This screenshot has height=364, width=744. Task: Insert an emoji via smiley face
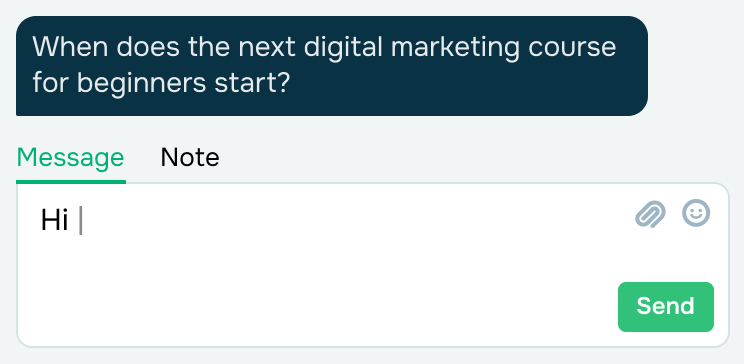(x=696, y=213)
